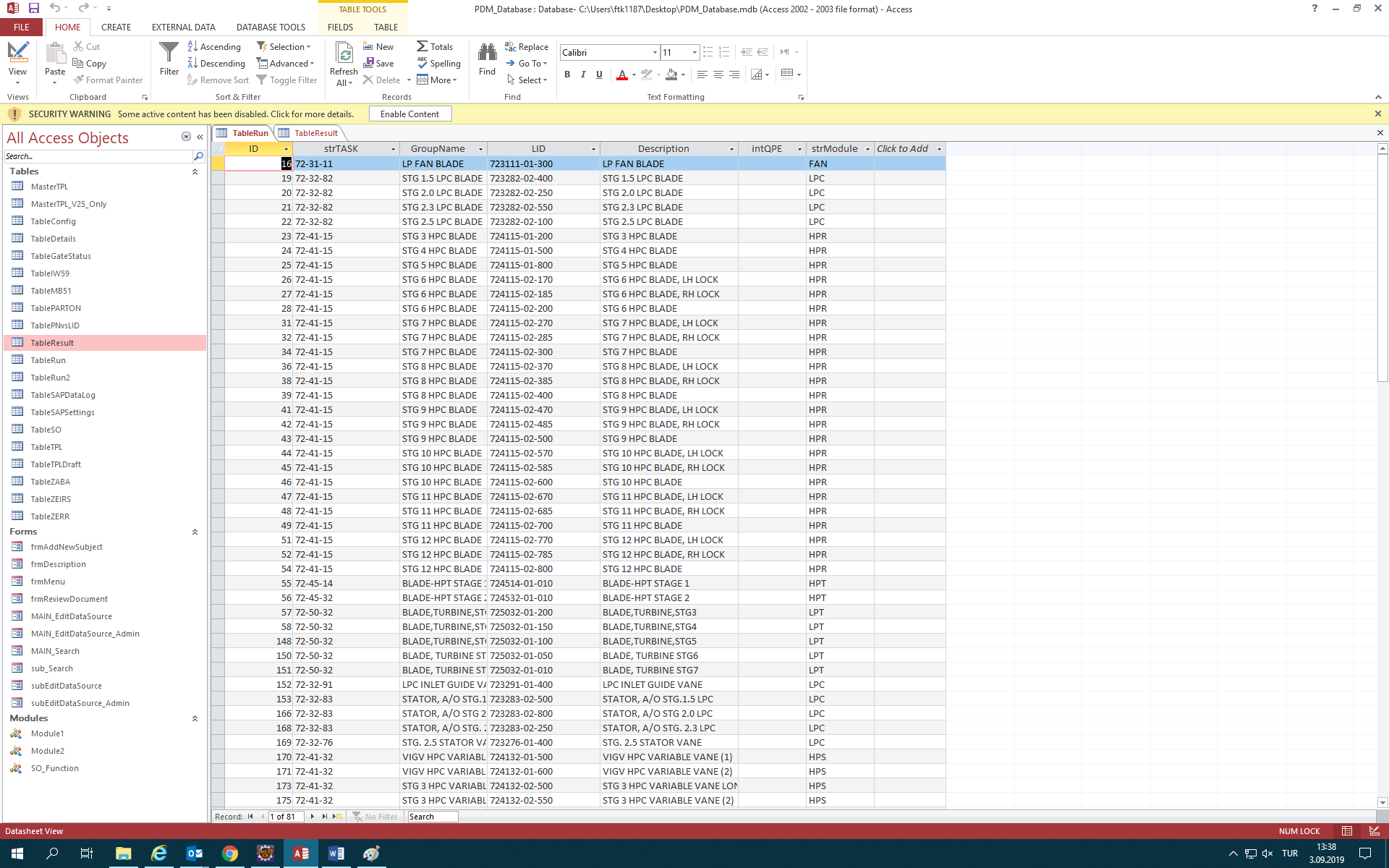Image resolution: width=1389 pixels, height=868 pixels.
Task: Click the Format Painter tool
Action: (x=108, y=80)
